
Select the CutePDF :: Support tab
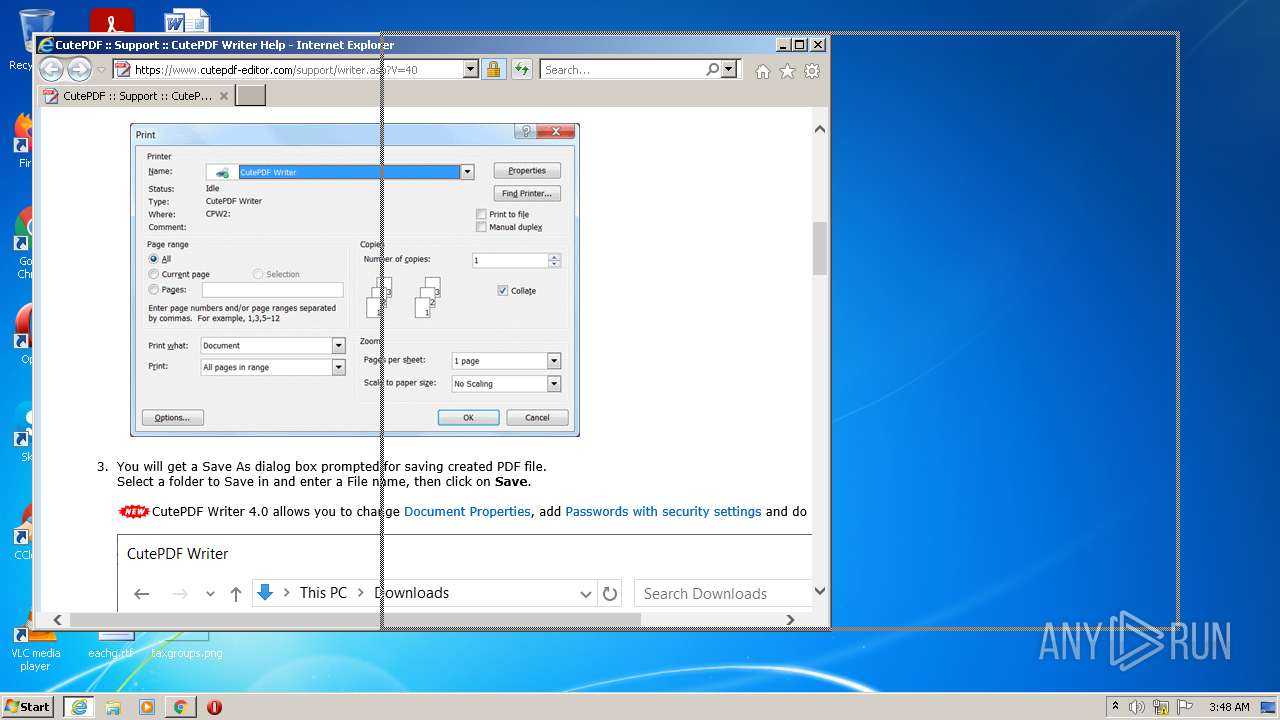coord(136,96)
